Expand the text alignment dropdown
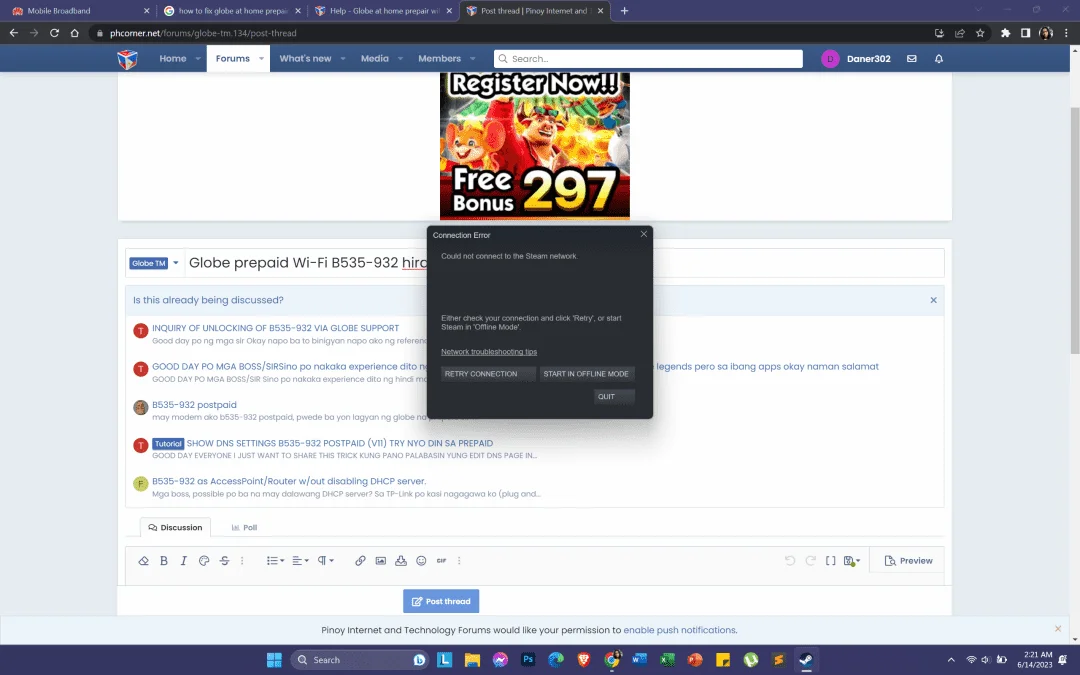This screenshot has height=675, width=1080. [x=300, y=561]
